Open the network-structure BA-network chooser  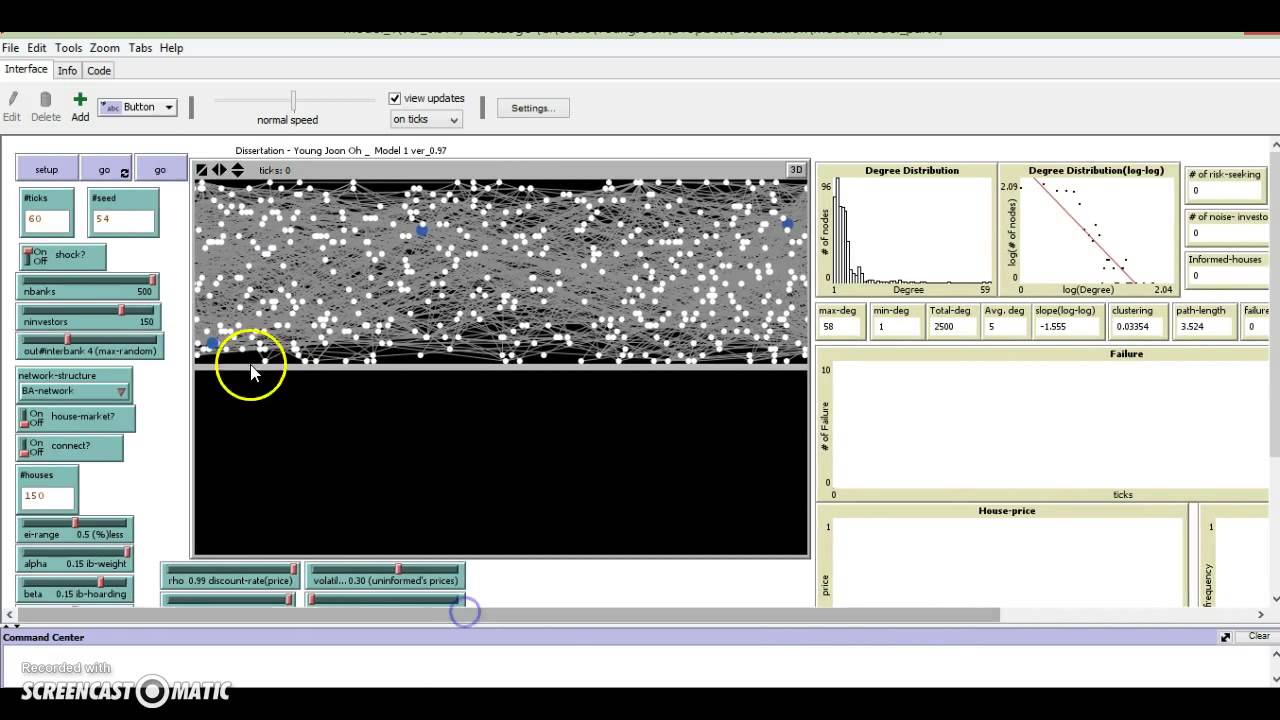[74, 391]
